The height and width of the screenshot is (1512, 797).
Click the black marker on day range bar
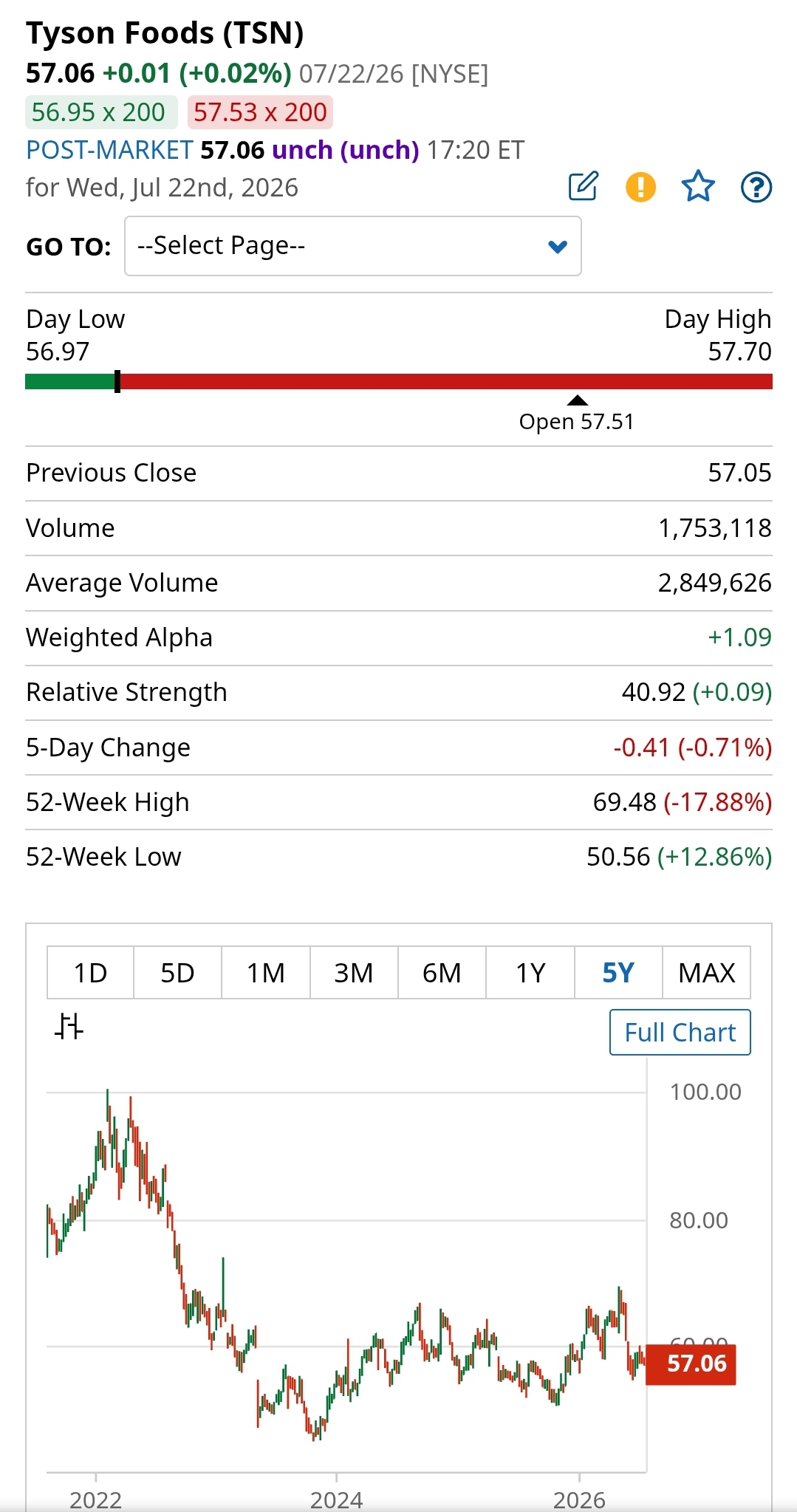point(117,382)
